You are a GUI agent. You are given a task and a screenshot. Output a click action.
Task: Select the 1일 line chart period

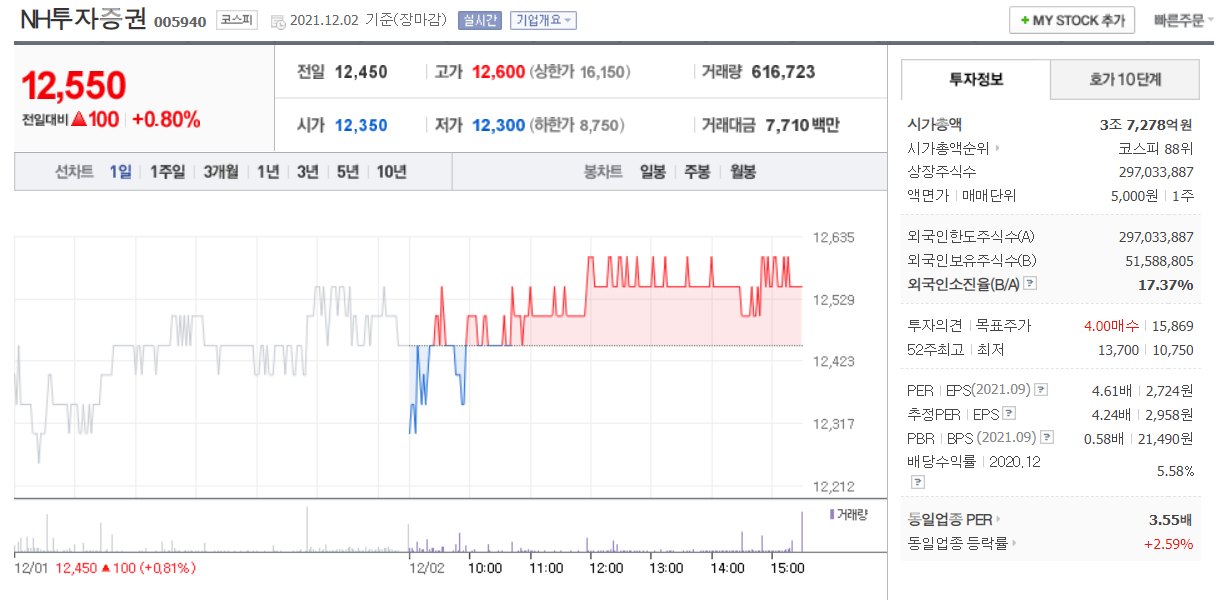[120, 171]
